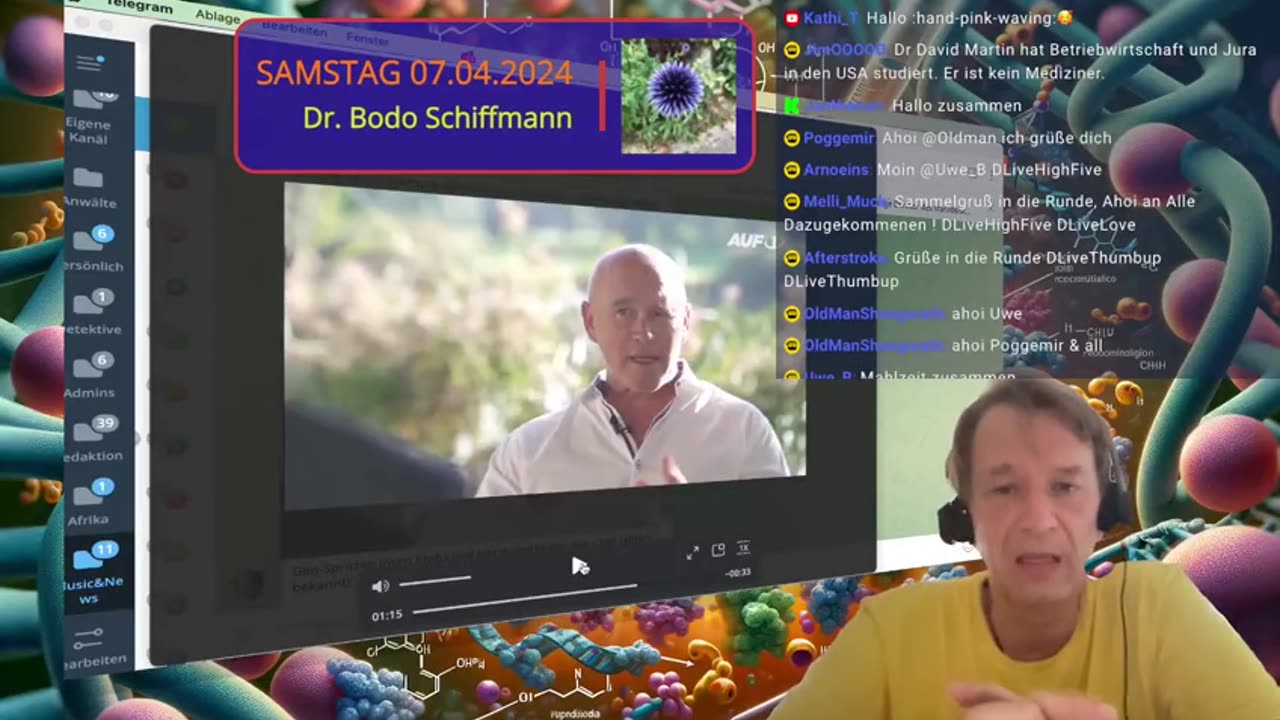This screenshot has width=1280, height=720.
Task: Change playback speed with 1X icon
Action: pos(743,547)
